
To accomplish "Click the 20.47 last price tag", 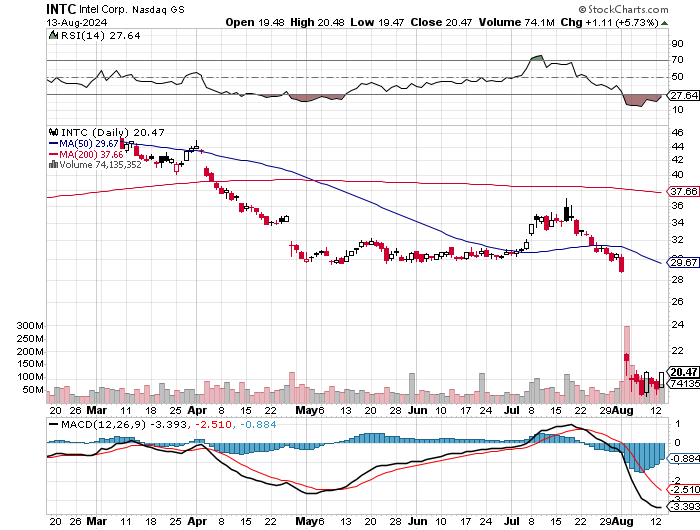I will [x=681, y=371].
